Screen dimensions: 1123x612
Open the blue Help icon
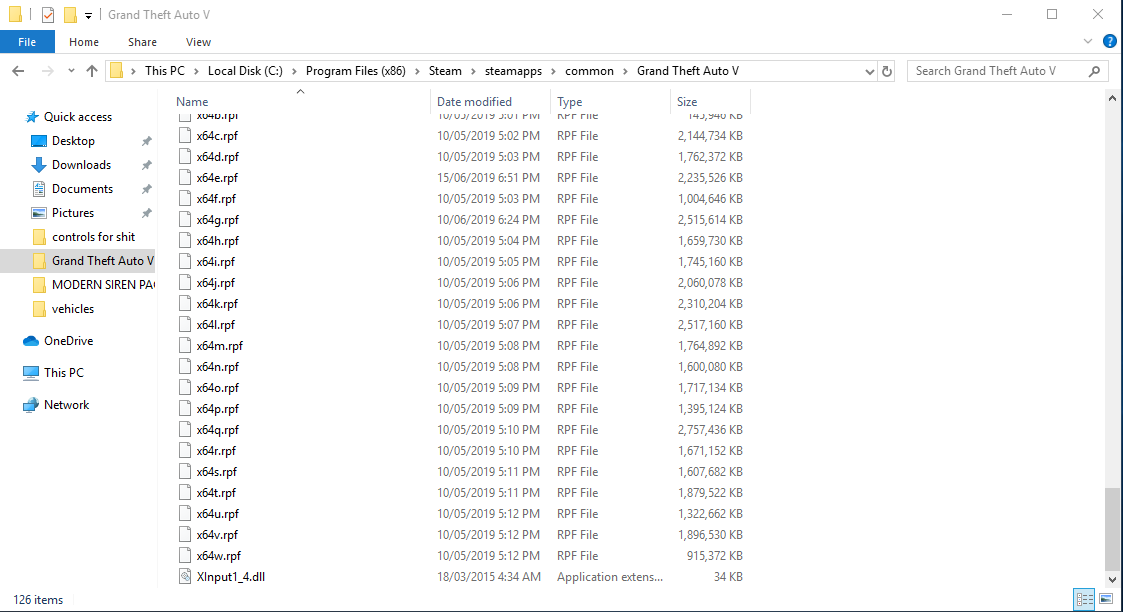[1109, 42]
